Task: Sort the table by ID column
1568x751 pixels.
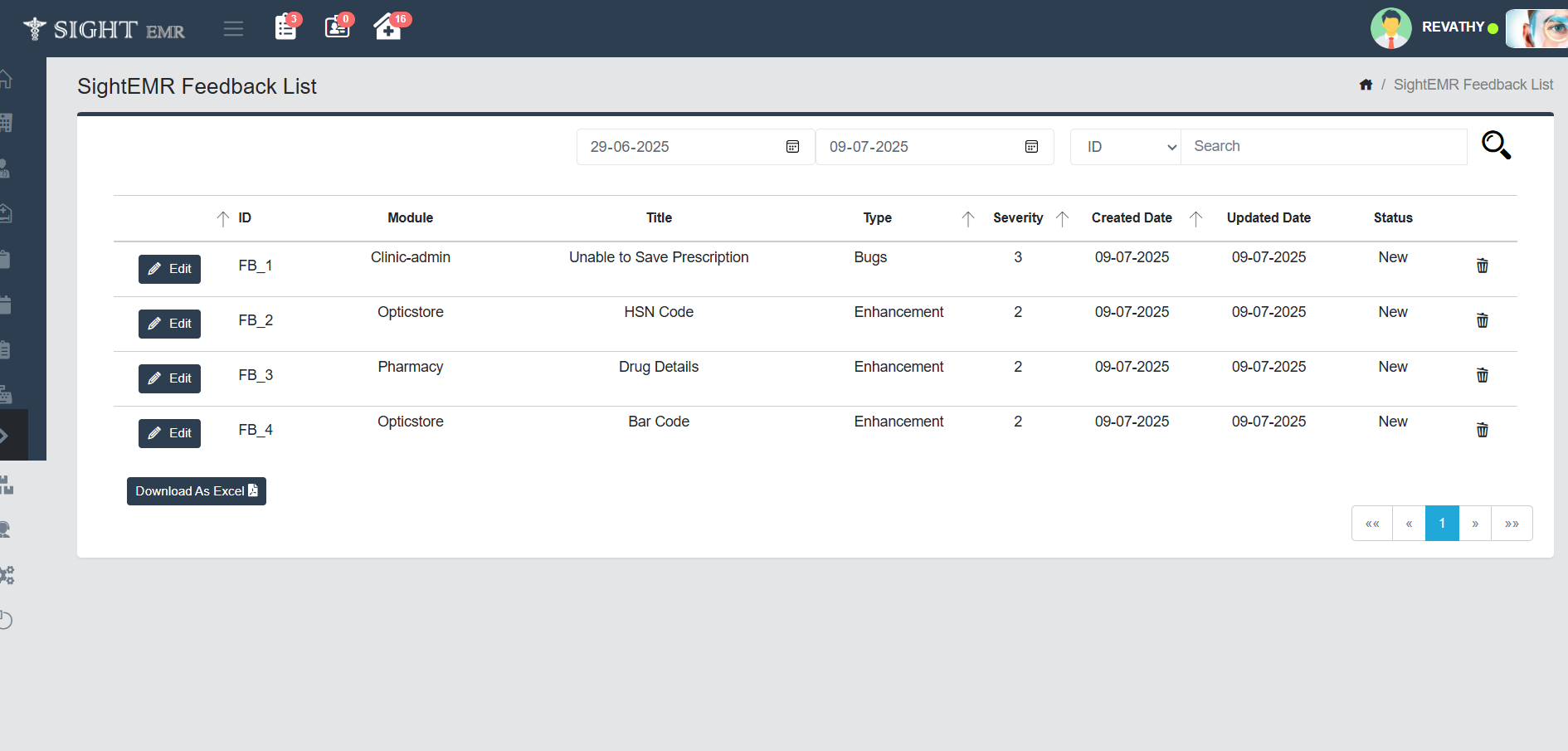Action: tap(223, 218)
